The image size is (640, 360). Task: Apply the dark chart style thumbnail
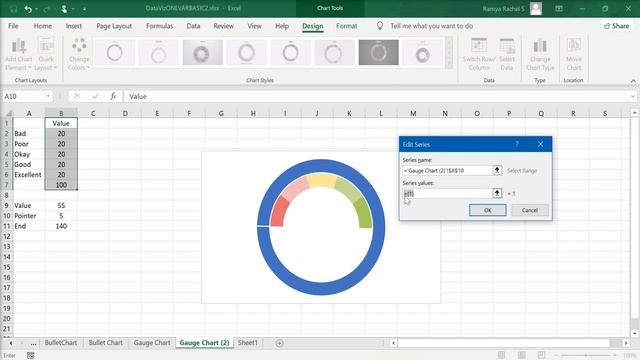[378, 53]
